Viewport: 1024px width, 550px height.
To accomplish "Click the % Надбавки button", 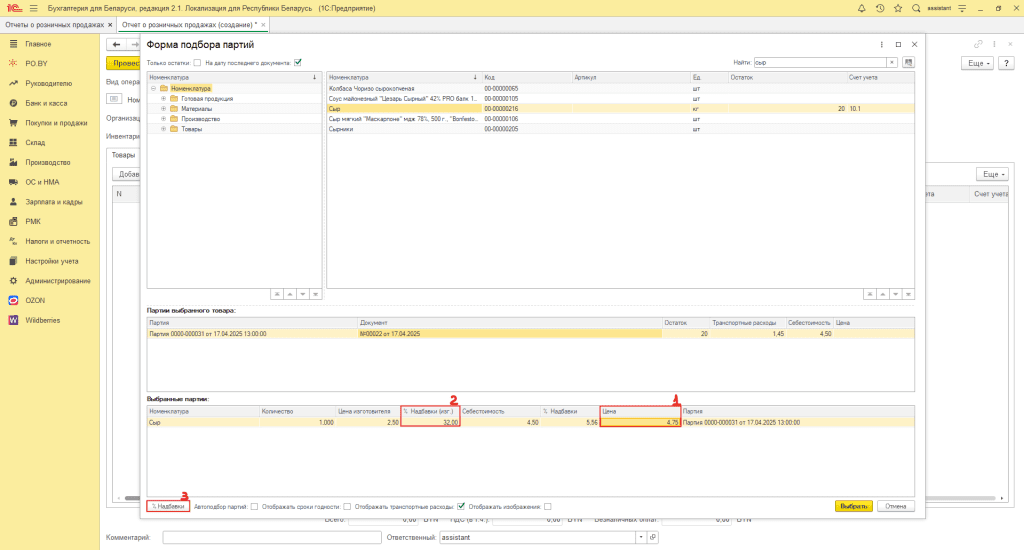I will point(168,506).
